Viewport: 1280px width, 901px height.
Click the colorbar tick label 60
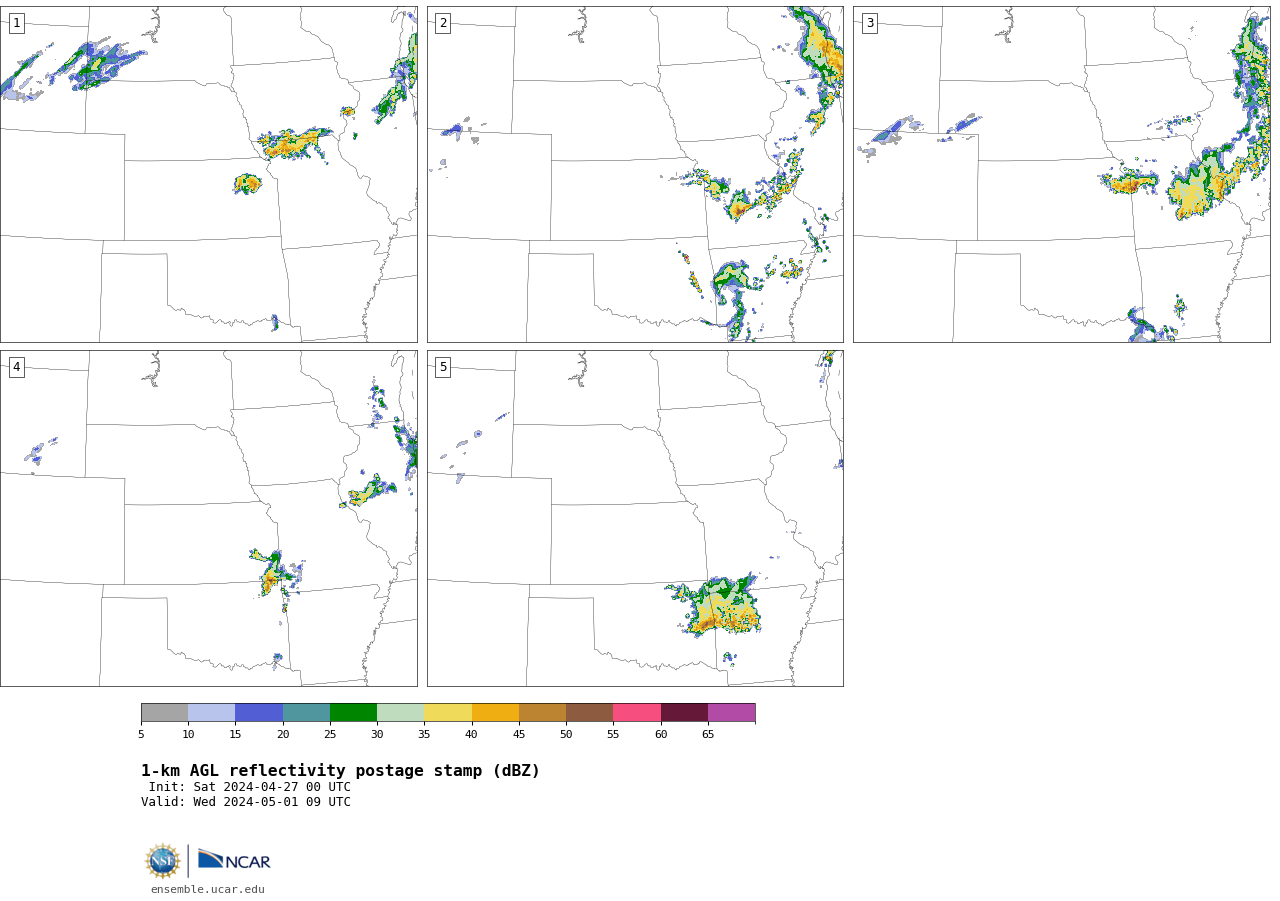pos(661,735)
